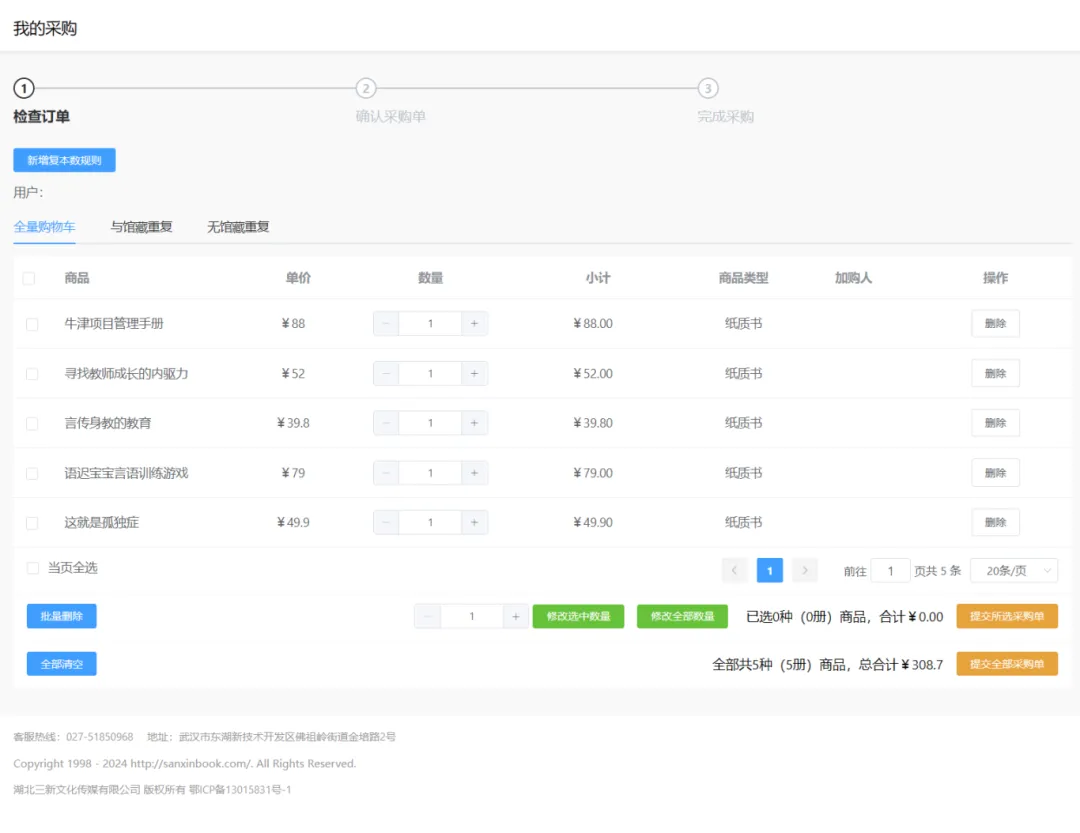
Task: Delete 言传身教的教育 from cart
Action: pos(995,423)
